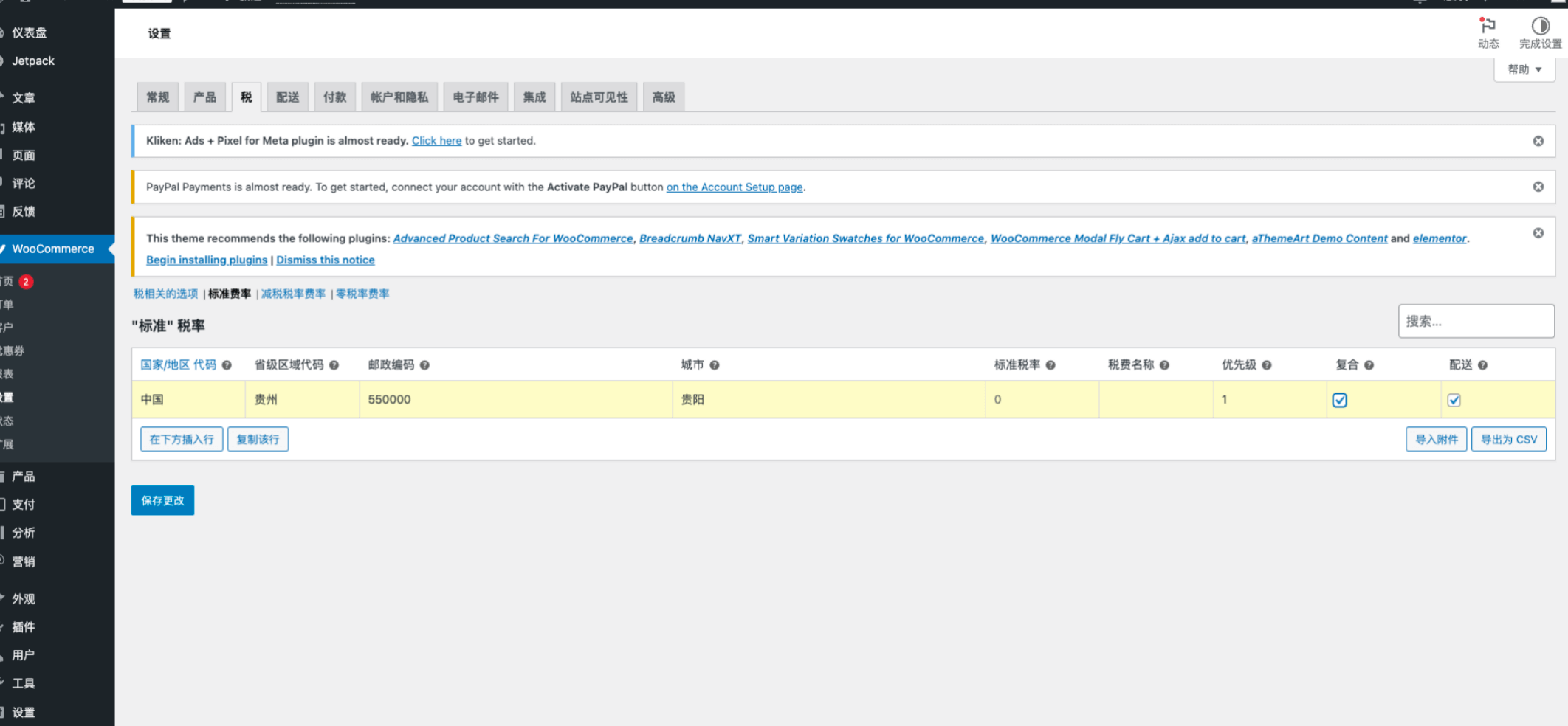The height and width of the screenshot is (726, 1568).
Task: Click the 搜索 tax rate search field
Action: point(1476,321)
